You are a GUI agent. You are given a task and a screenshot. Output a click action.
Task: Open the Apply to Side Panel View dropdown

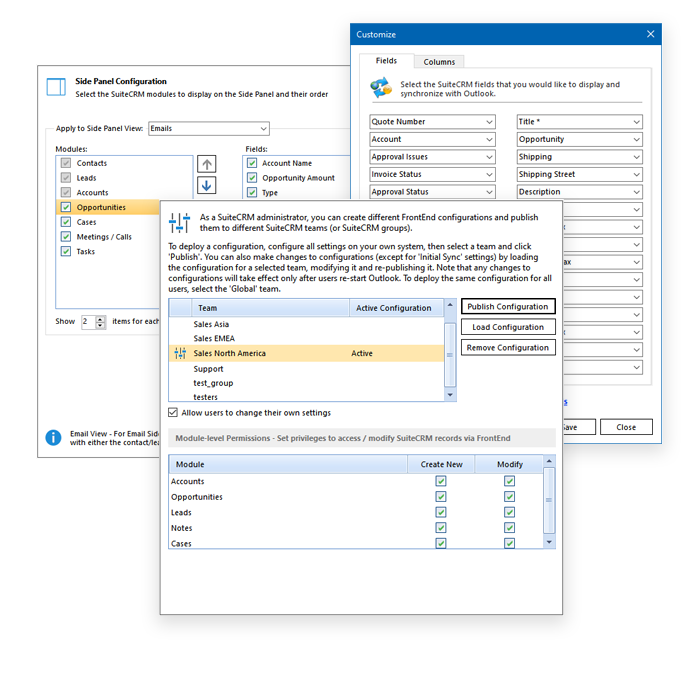tap(209, 129)
